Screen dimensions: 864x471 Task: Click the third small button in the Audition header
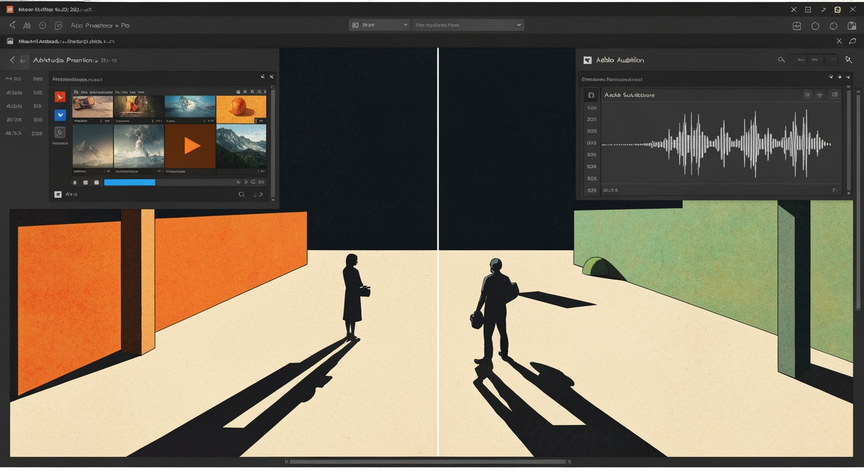point(833,59)
